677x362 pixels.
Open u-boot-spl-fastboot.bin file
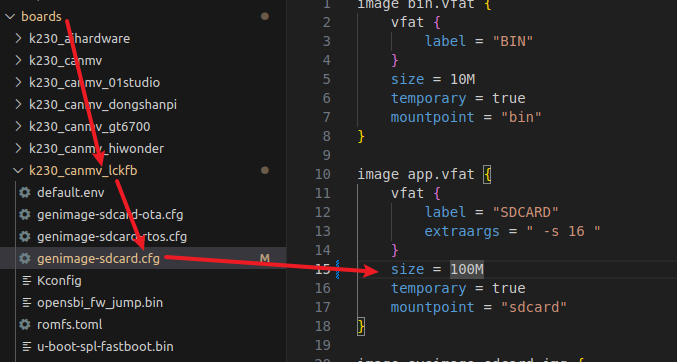tap(105, 347)
